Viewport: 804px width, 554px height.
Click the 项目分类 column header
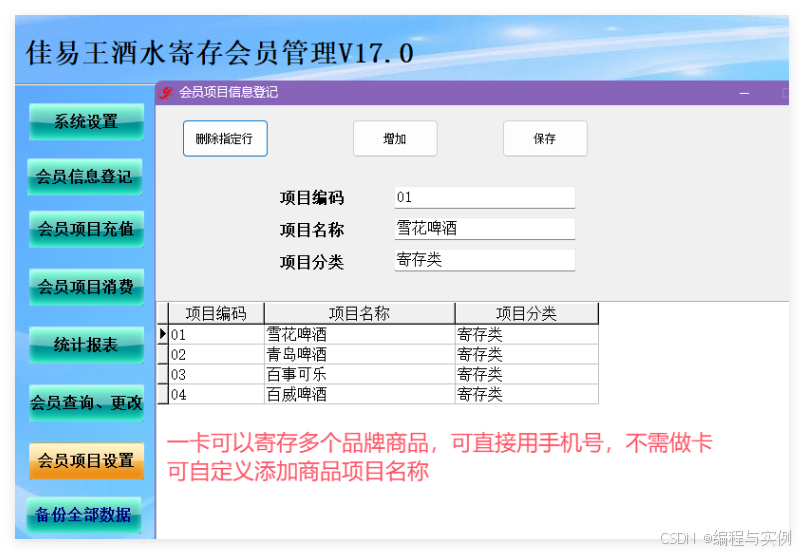click(x=527, y=313)
